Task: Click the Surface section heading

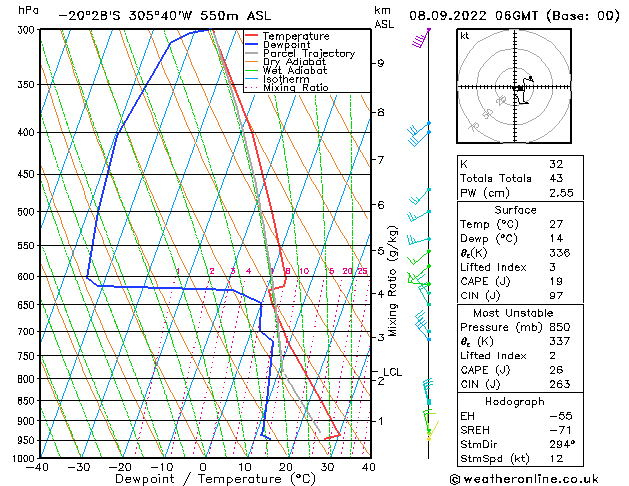Action: point(515,210)
